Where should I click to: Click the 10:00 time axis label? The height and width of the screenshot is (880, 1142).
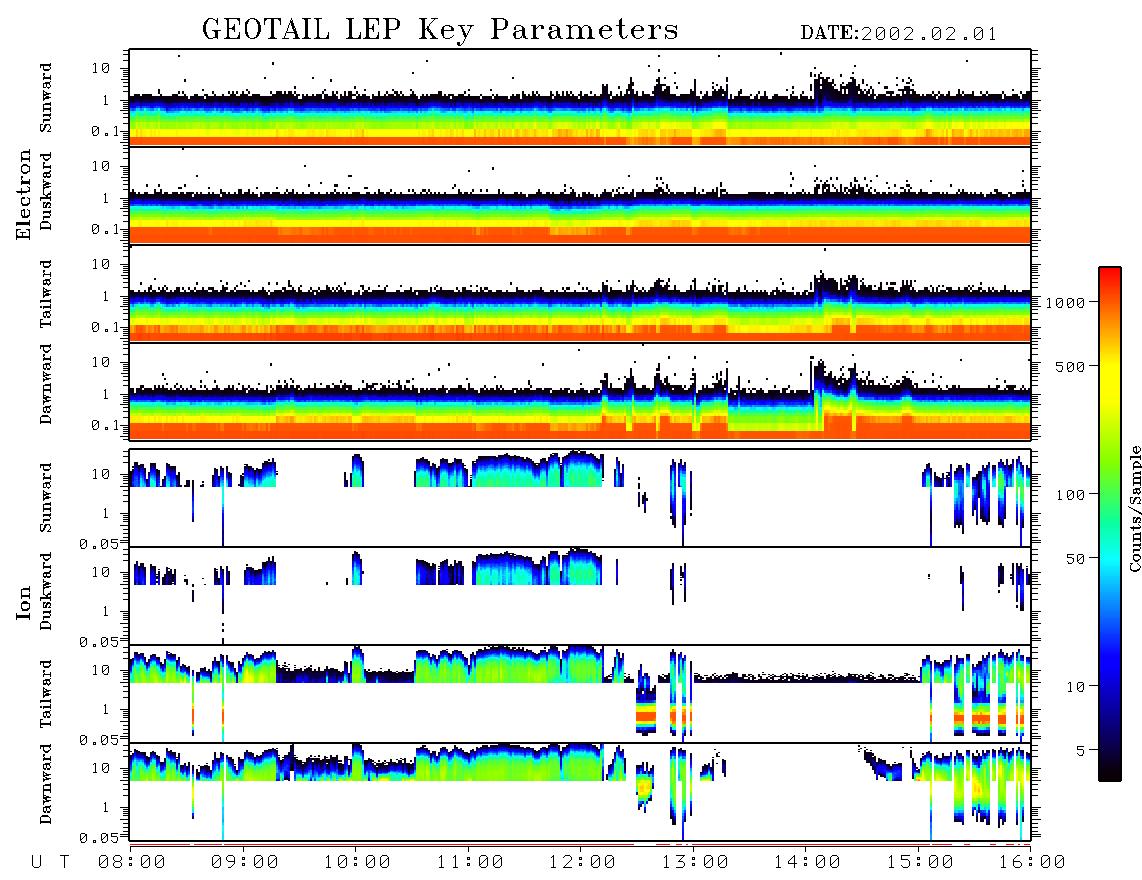coord(357,862)
